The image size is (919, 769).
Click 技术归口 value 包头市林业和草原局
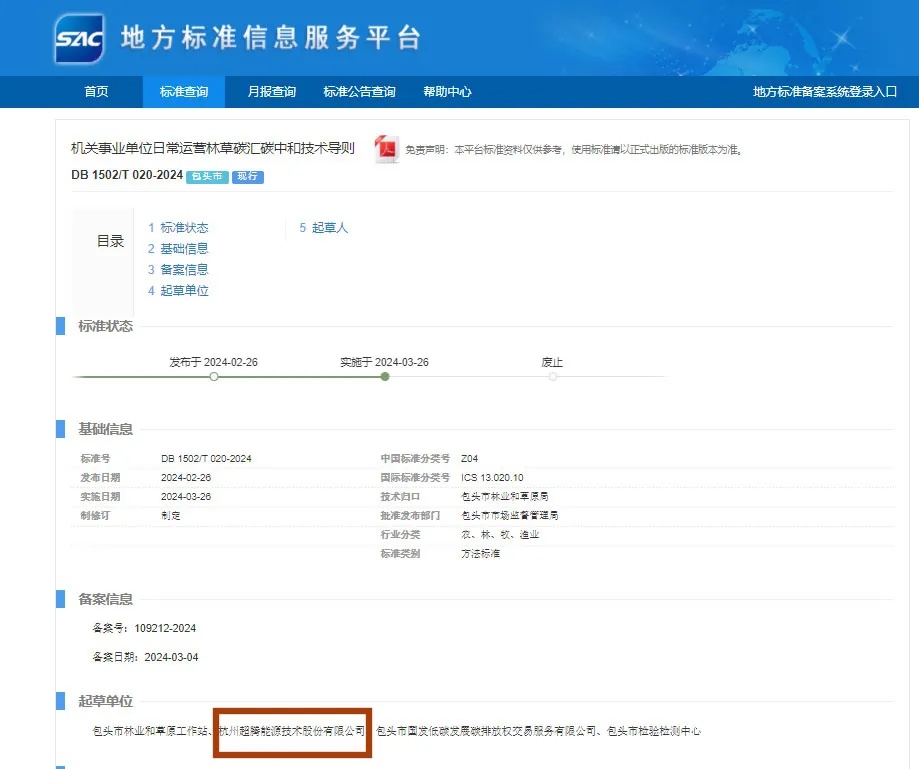(505, 496)
